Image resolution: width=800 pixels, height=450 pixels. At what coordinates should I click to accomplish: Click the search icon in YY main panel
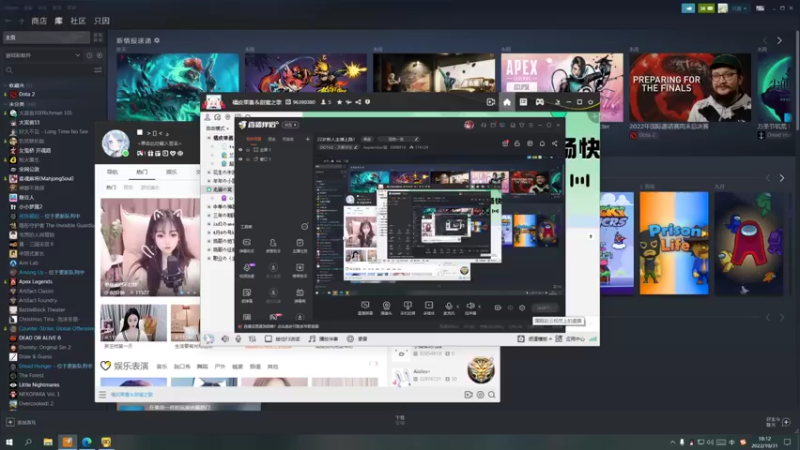tap(492, 394)
